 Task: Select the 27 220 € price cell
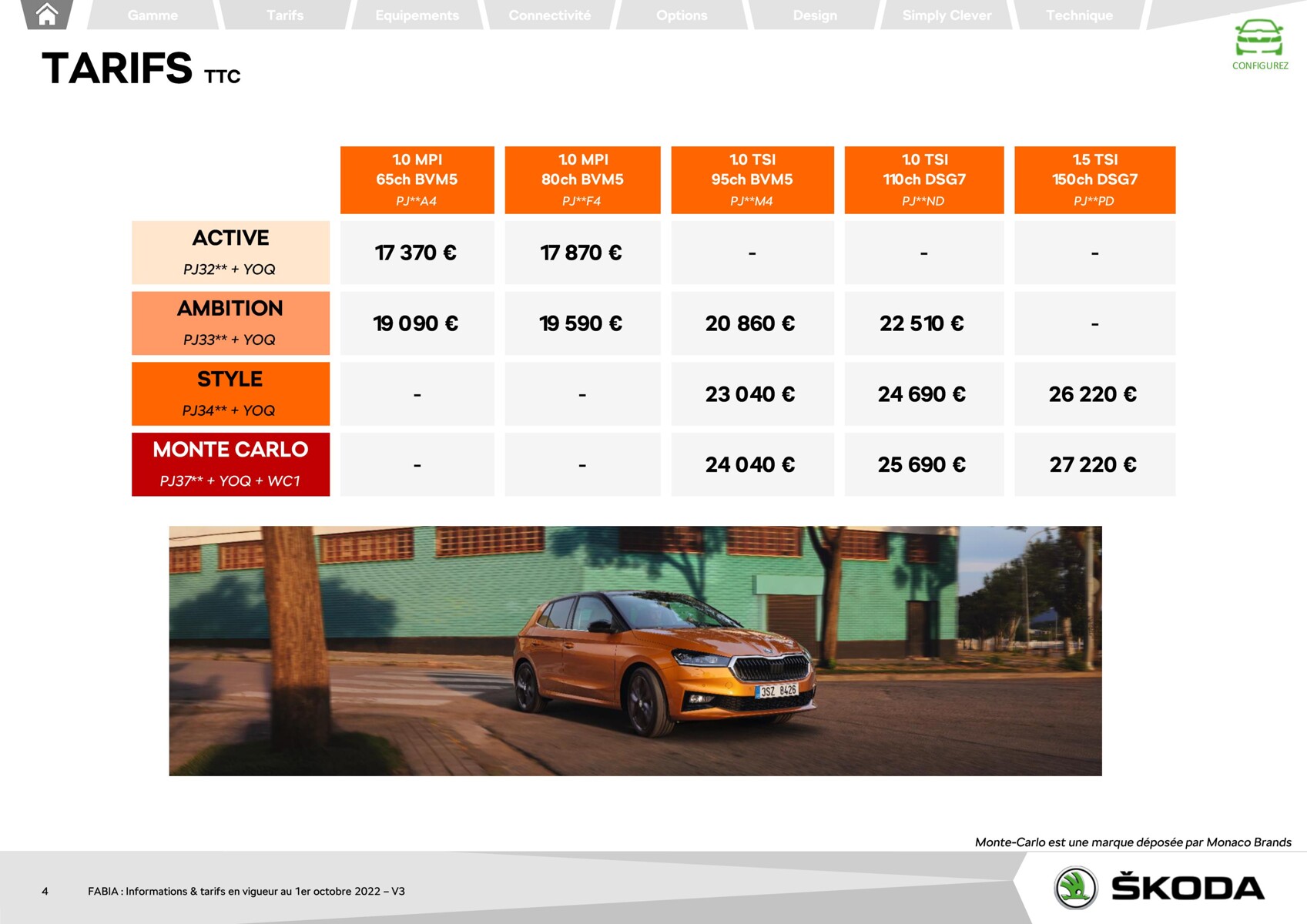point(1095,464)
